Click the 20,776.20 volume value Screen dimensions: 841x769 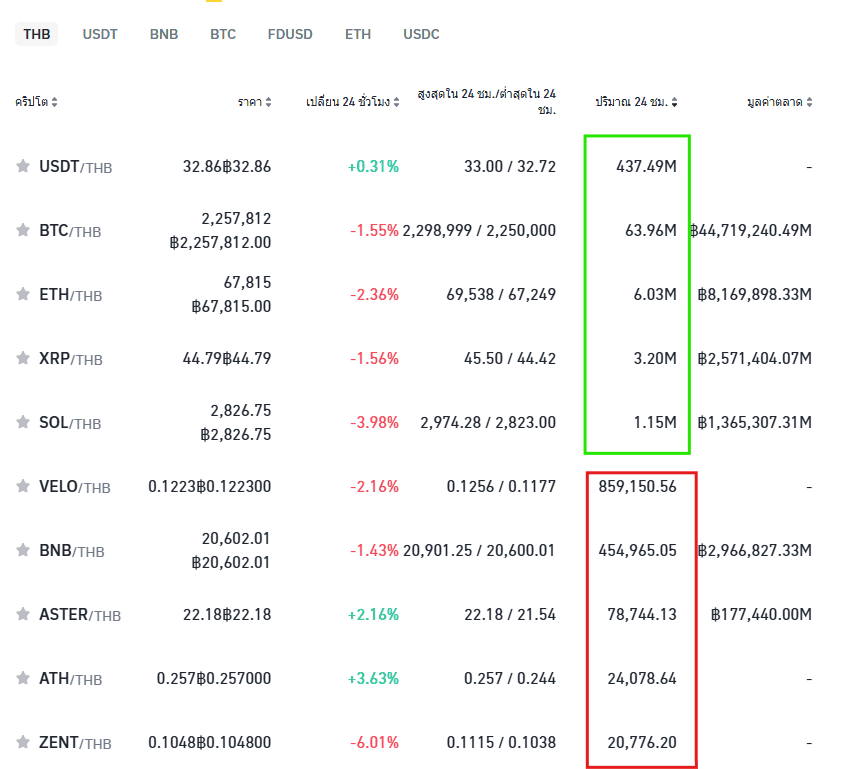[x=642, y=742]
